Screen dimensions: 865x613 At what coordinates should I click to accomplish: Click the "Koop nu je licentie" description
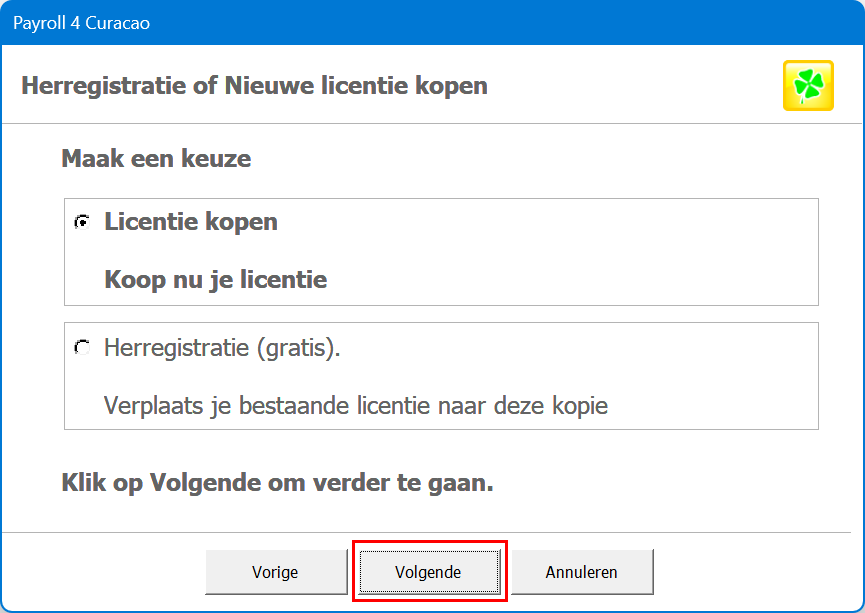pos(216,280)
